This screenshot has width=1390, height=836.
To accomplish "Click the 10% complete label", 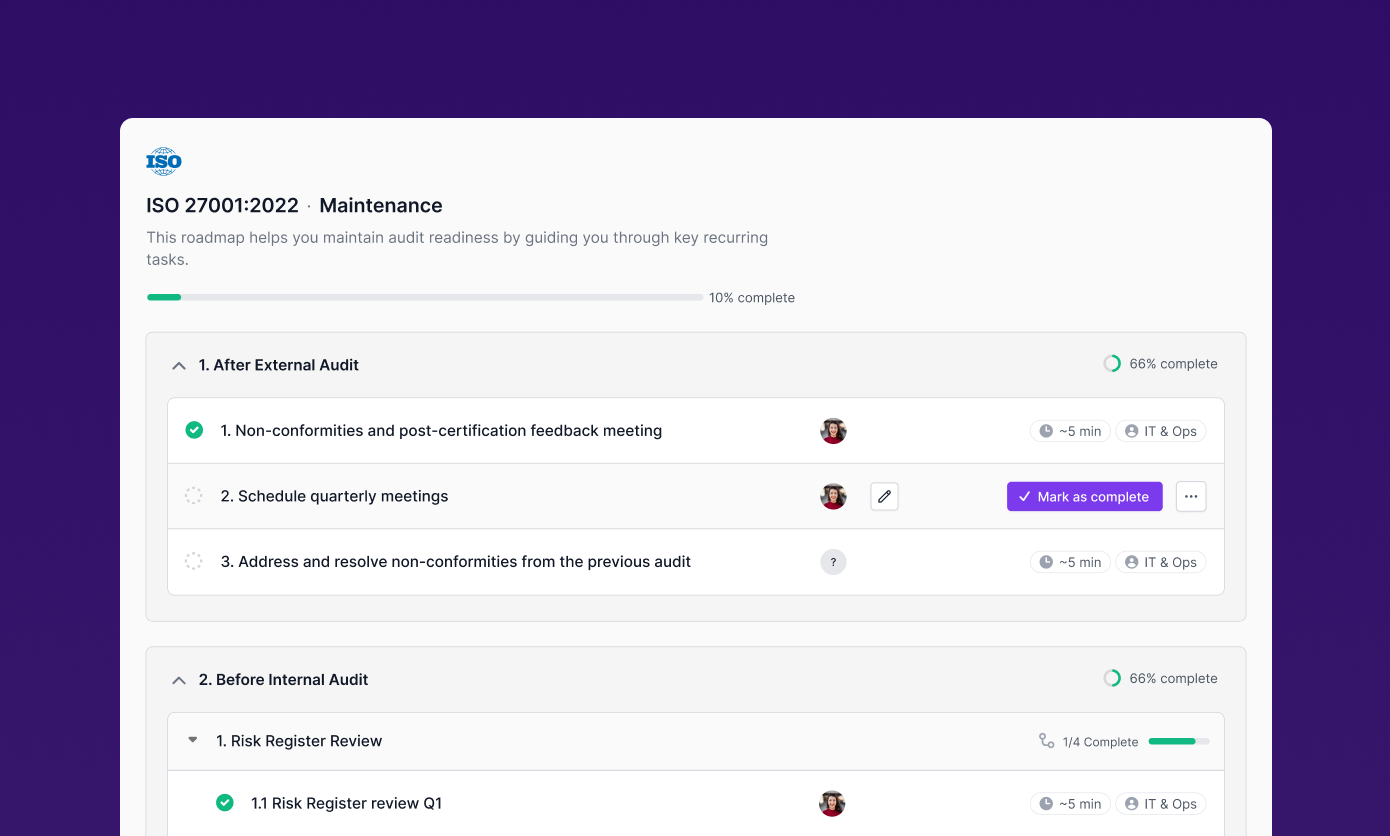I will tap(752, 298).
